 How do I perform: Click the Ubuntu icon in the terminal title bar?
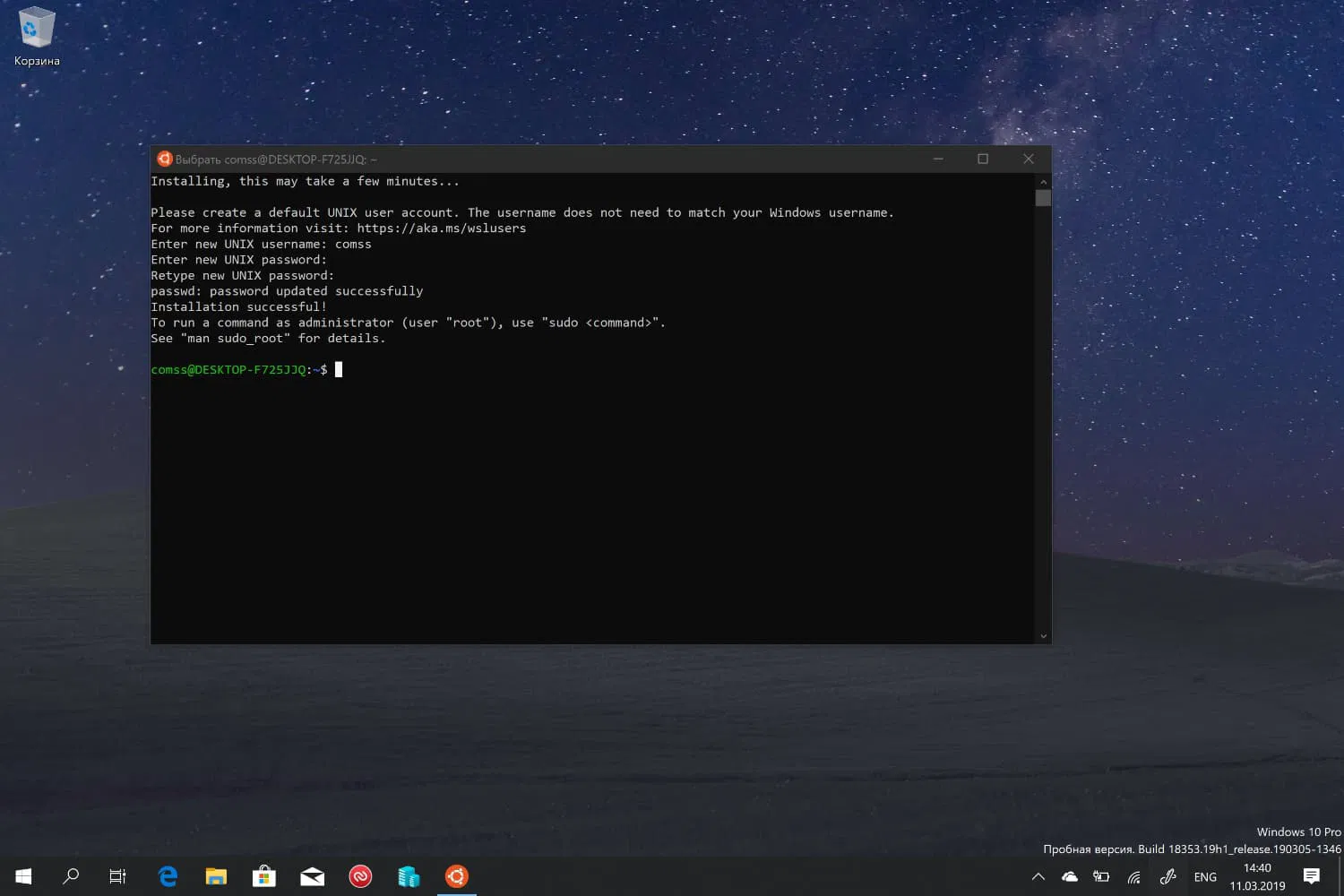[164, 159]
